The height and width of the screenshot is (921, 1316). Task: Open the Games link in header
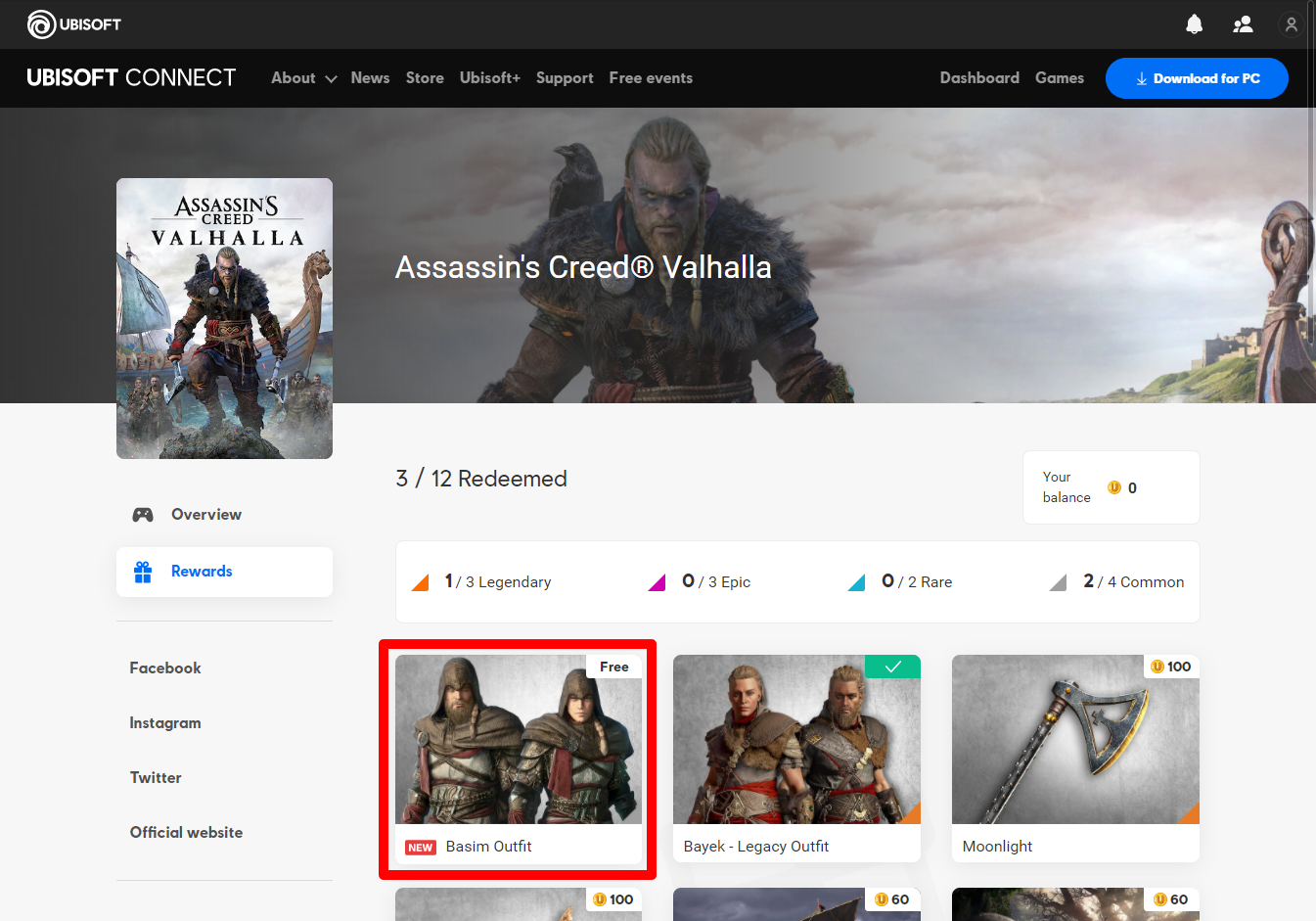1060,78
